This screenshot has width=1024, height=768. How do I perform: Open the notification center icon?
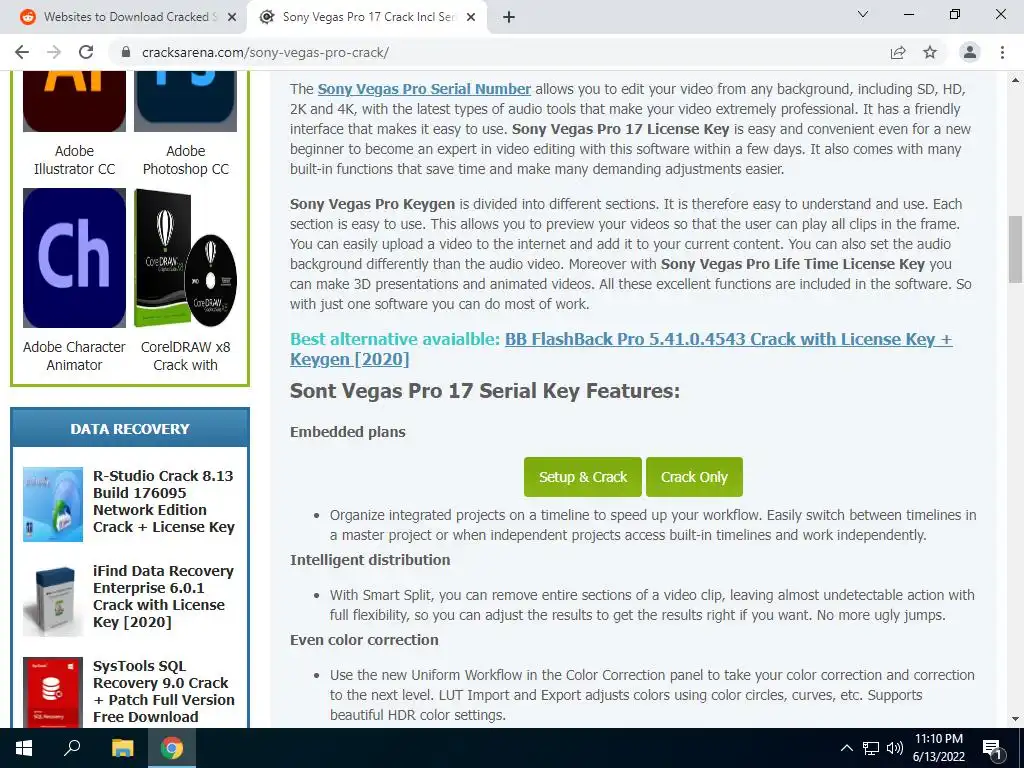click(992, 748)
